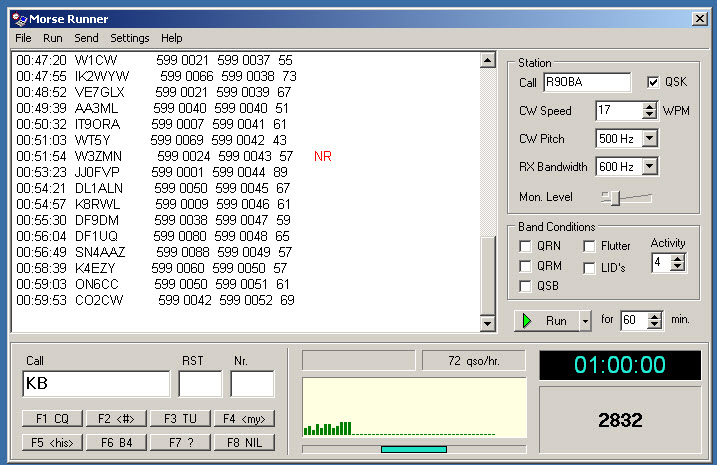Toggle the QSK checkbox
Screen dimensions: 717x465
pyautogui.click(x=654, y=82)
